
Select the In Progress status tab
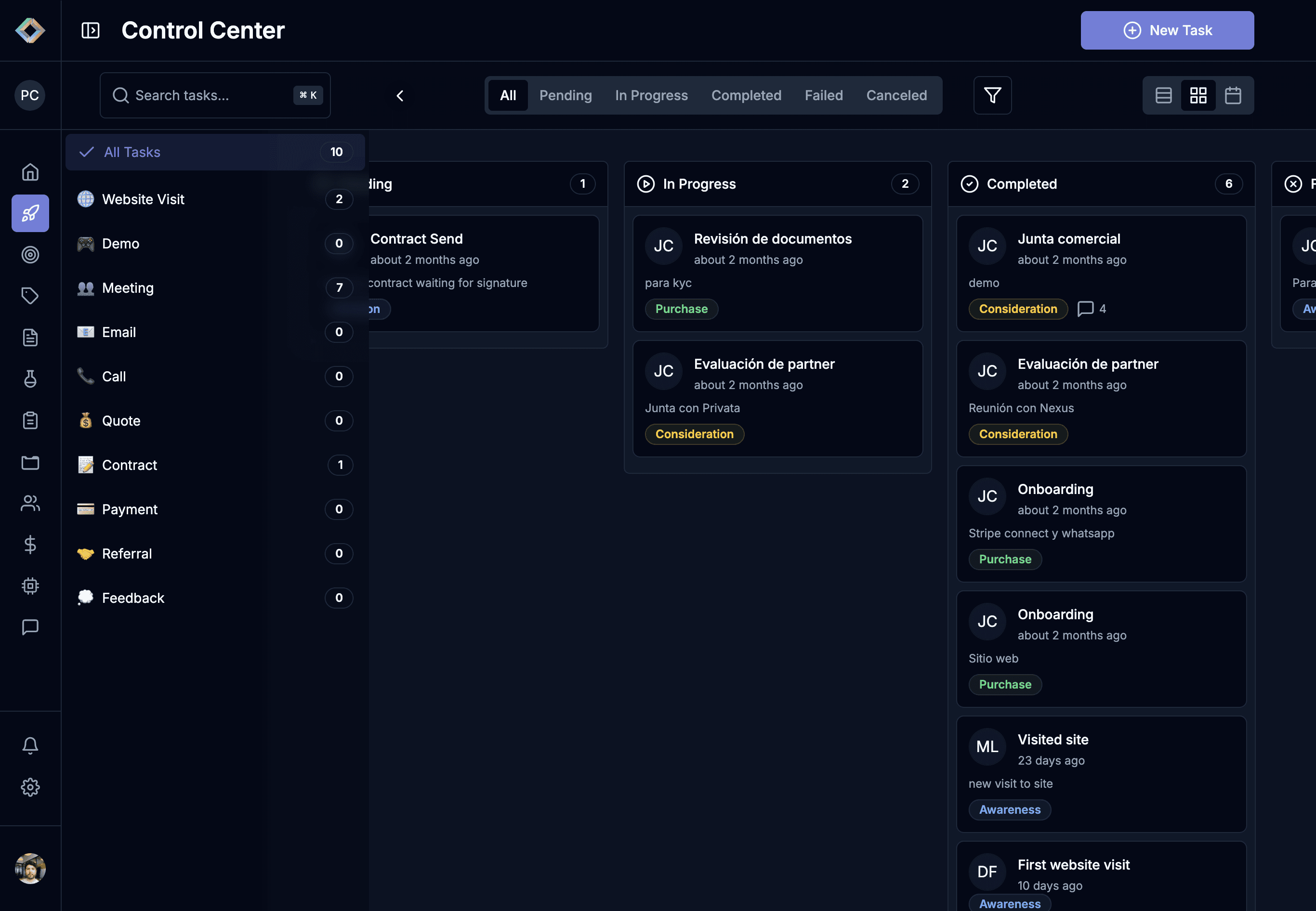tap(651, 95)
